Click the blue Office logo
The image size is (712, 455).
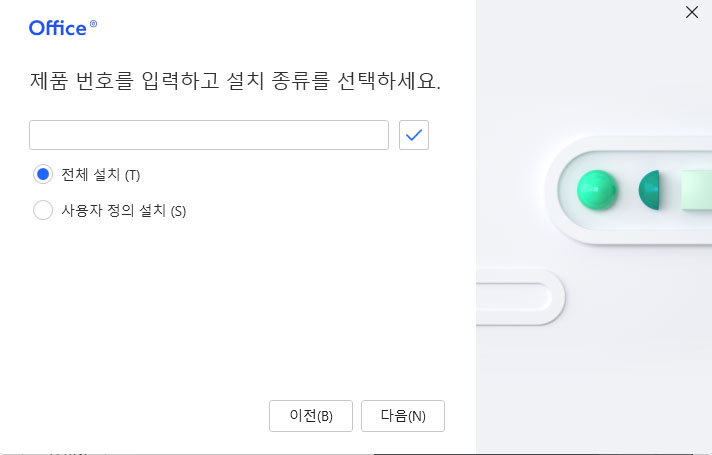pos(58,28)
